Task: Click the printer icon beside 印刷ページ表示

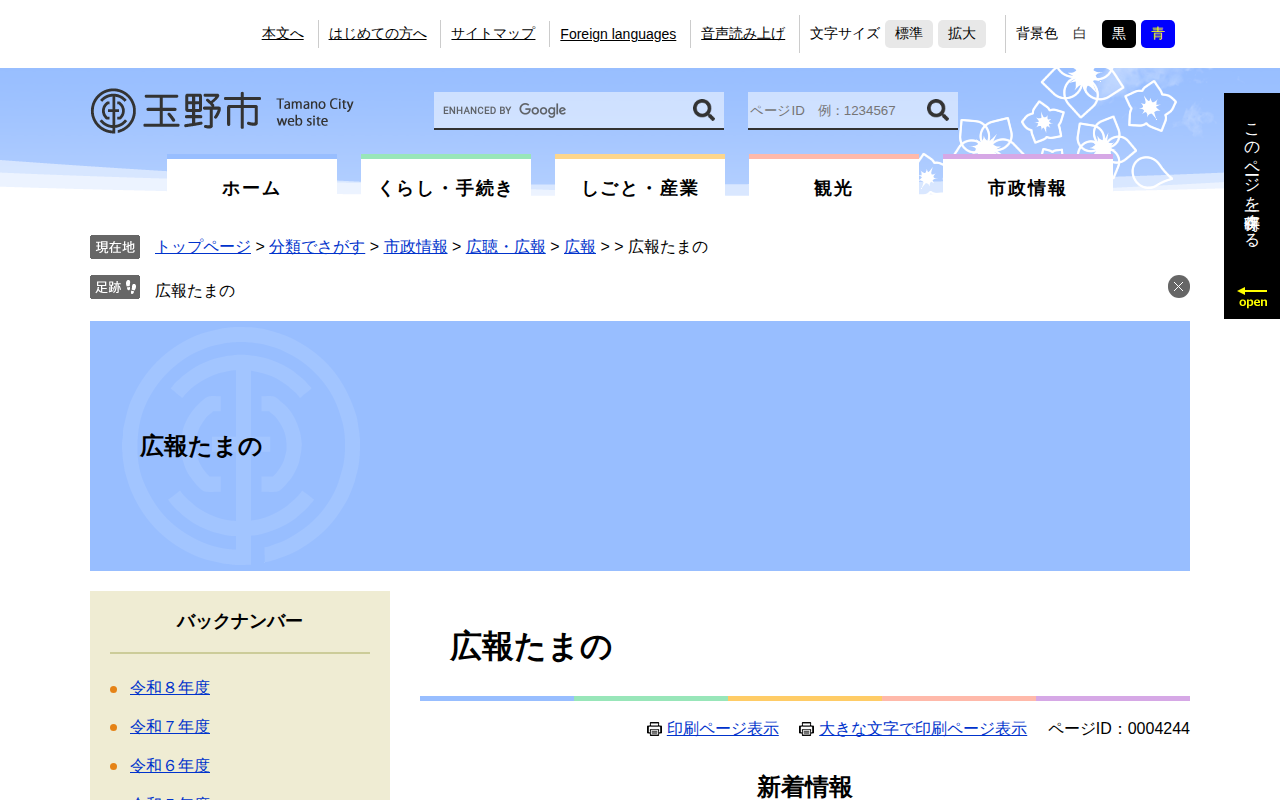Action: 654,729
